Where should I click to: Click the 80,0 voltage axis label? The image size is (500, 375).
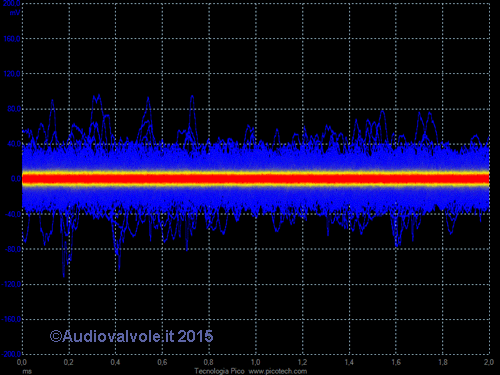pos(14,109)
